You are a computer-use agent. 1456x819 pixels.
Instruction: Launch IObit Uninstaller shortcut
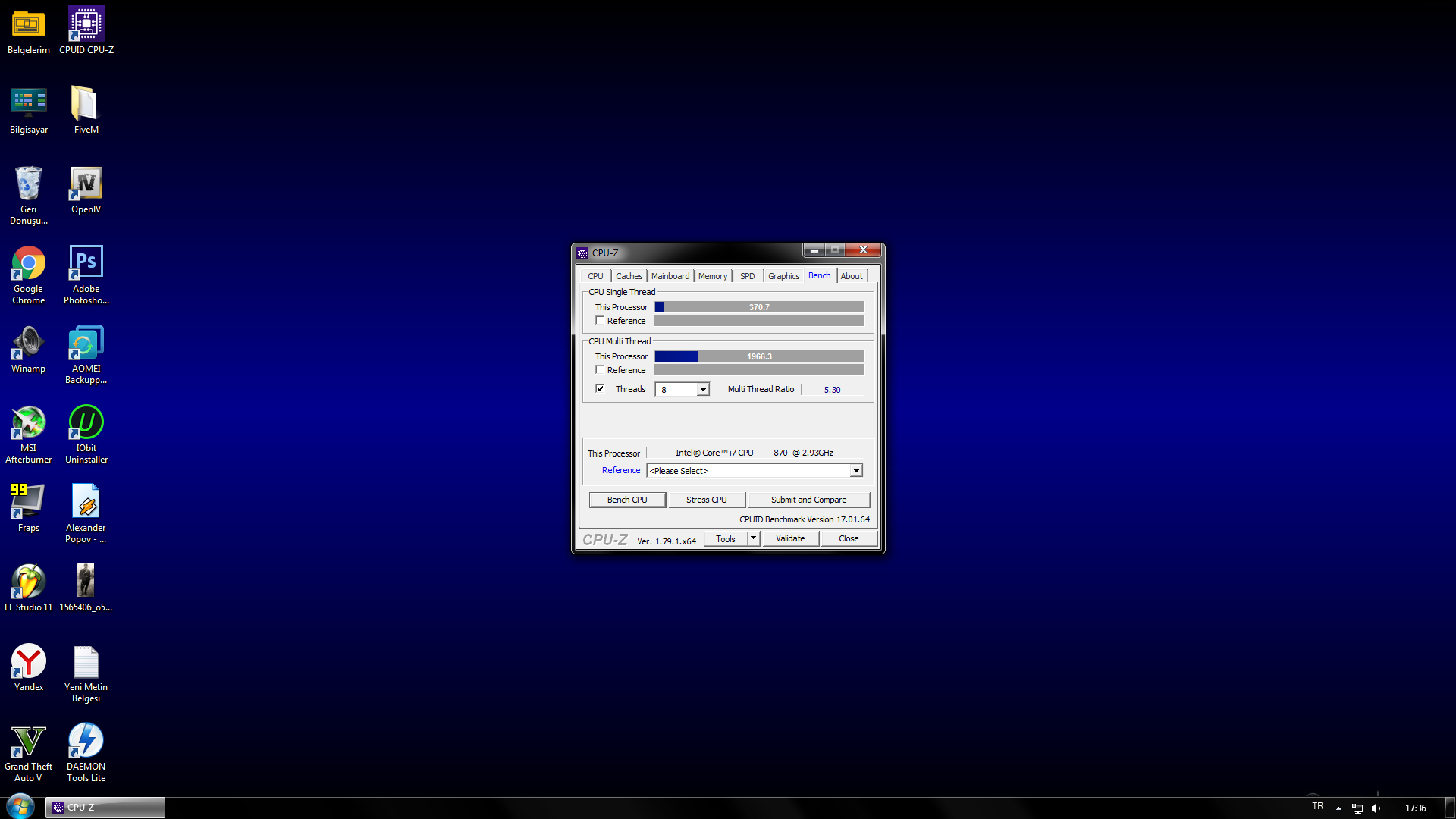coord(86,435)
